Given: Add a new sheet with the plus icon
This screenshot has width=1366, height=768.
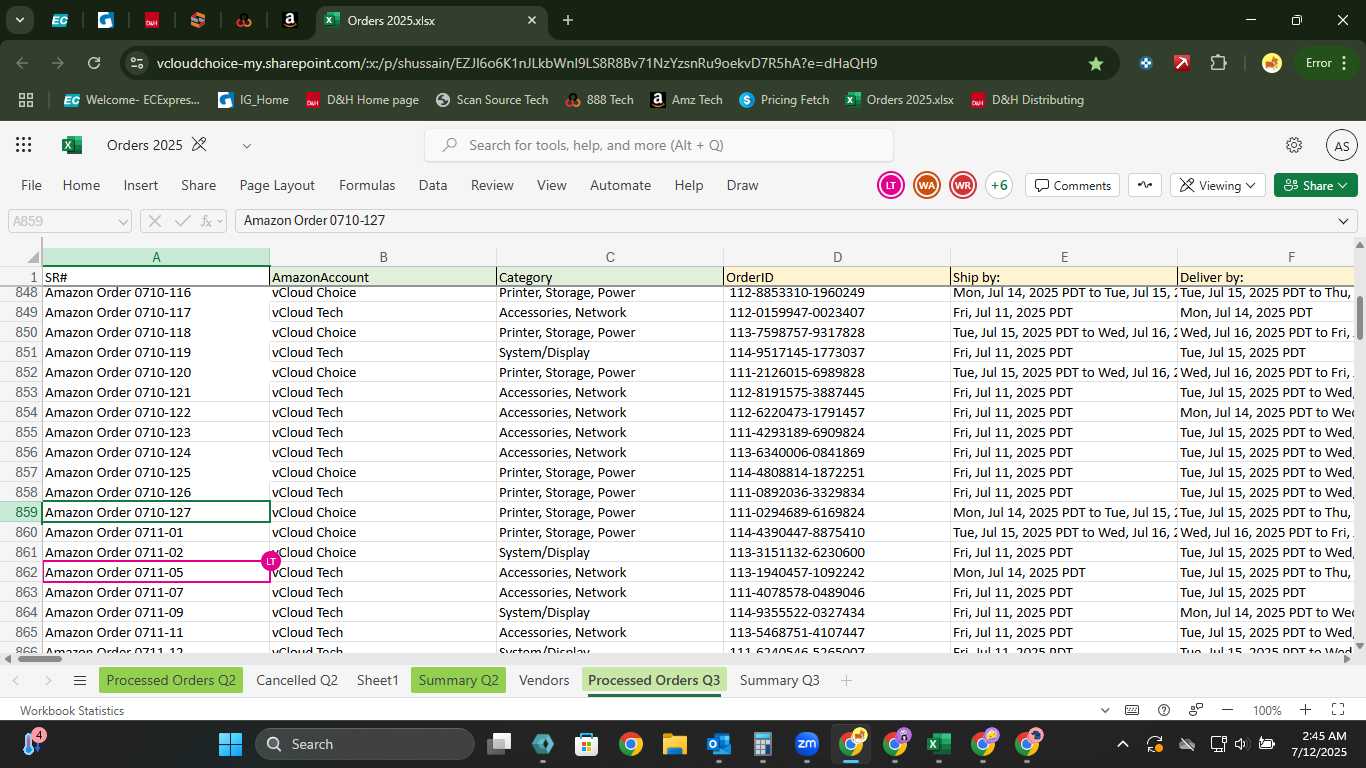Looking at the screenshot, I should (x=846, y=681).
